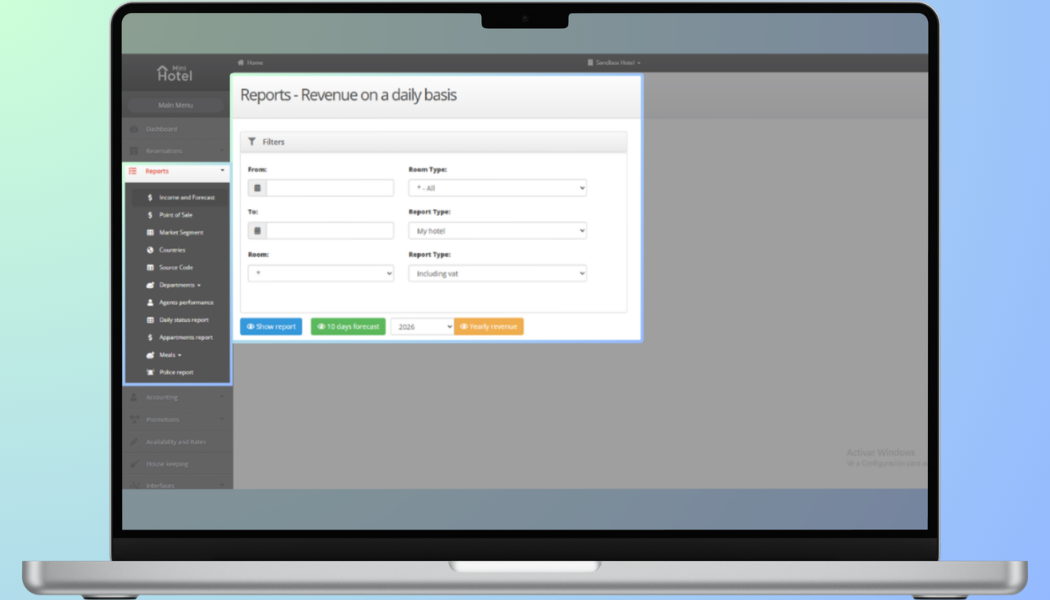Open the Room Type dropdown

[498, 188]
